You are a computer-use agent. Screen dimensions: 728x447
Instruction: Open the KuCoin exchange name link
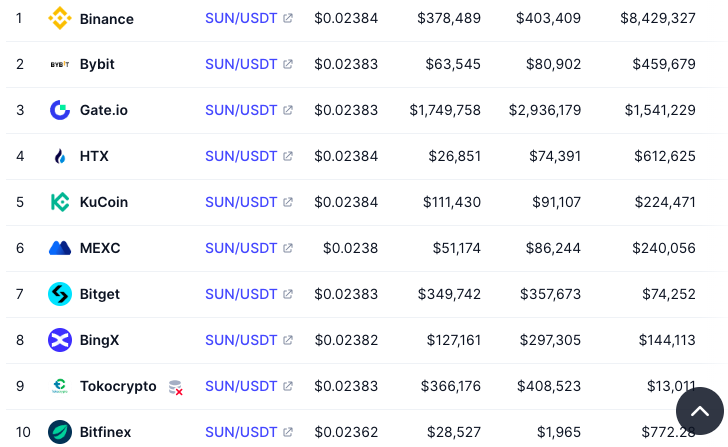click(104, 202)
